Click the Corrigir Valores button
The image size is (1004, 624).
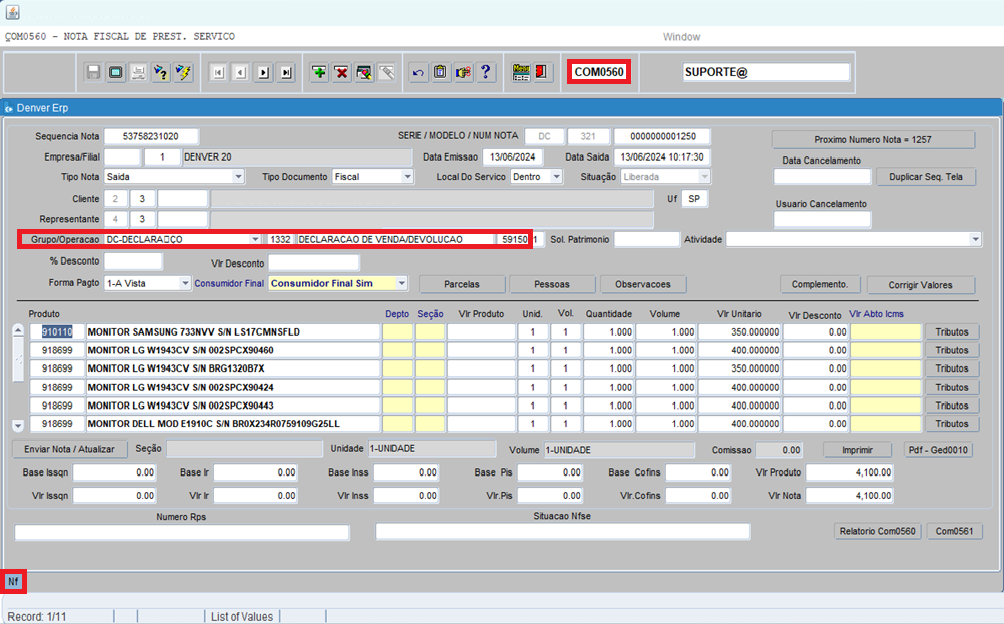coord(920,285)
